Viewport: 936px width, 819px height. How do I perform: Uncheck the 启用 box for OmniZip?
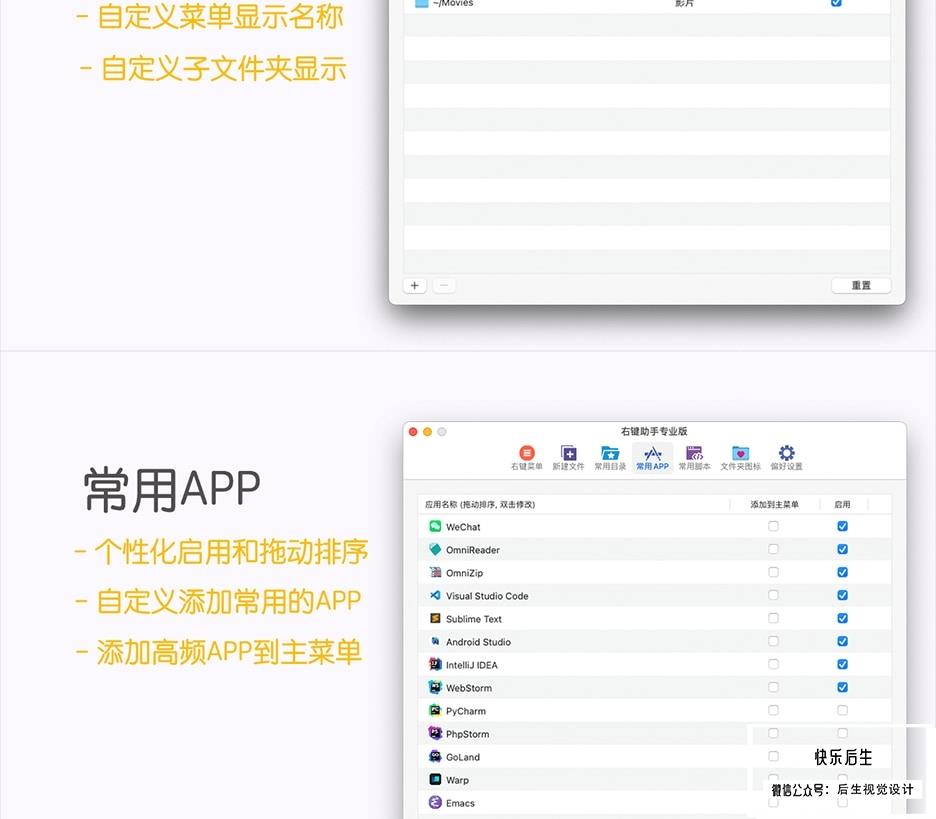(842, 572)
